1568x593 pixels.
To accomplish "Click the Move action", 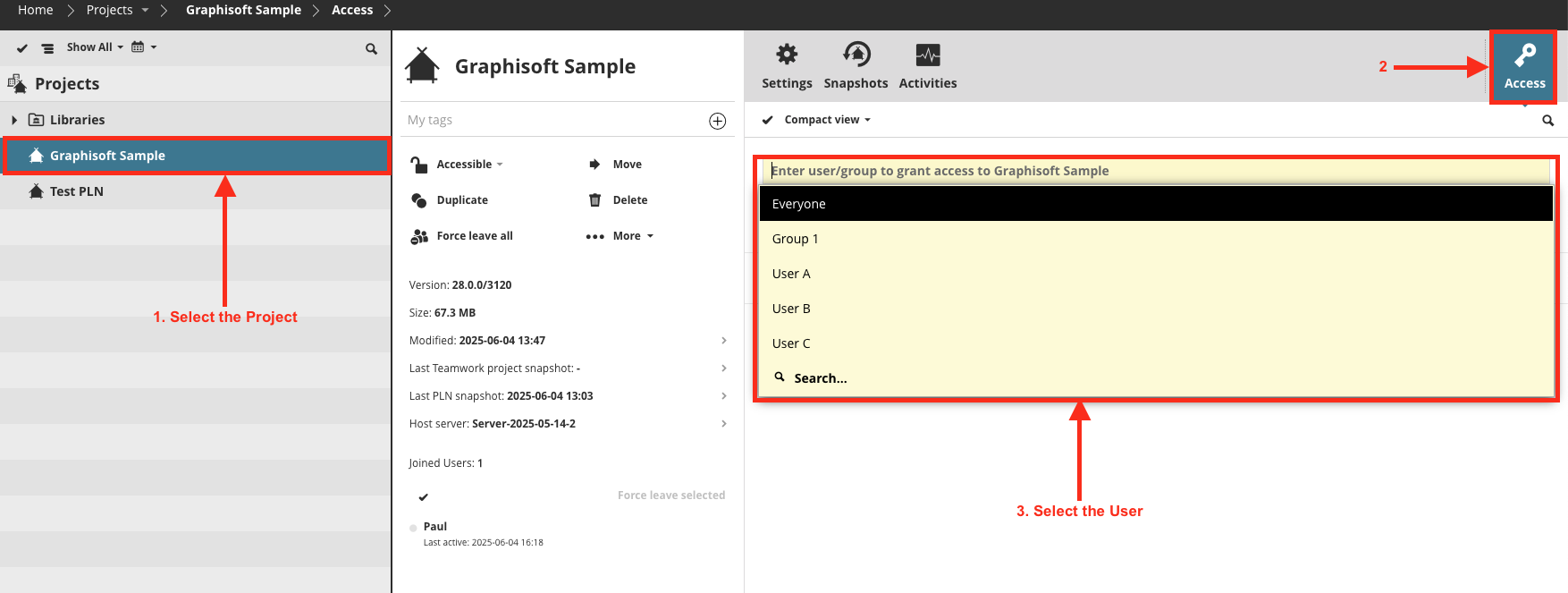I will click(615, 165).
